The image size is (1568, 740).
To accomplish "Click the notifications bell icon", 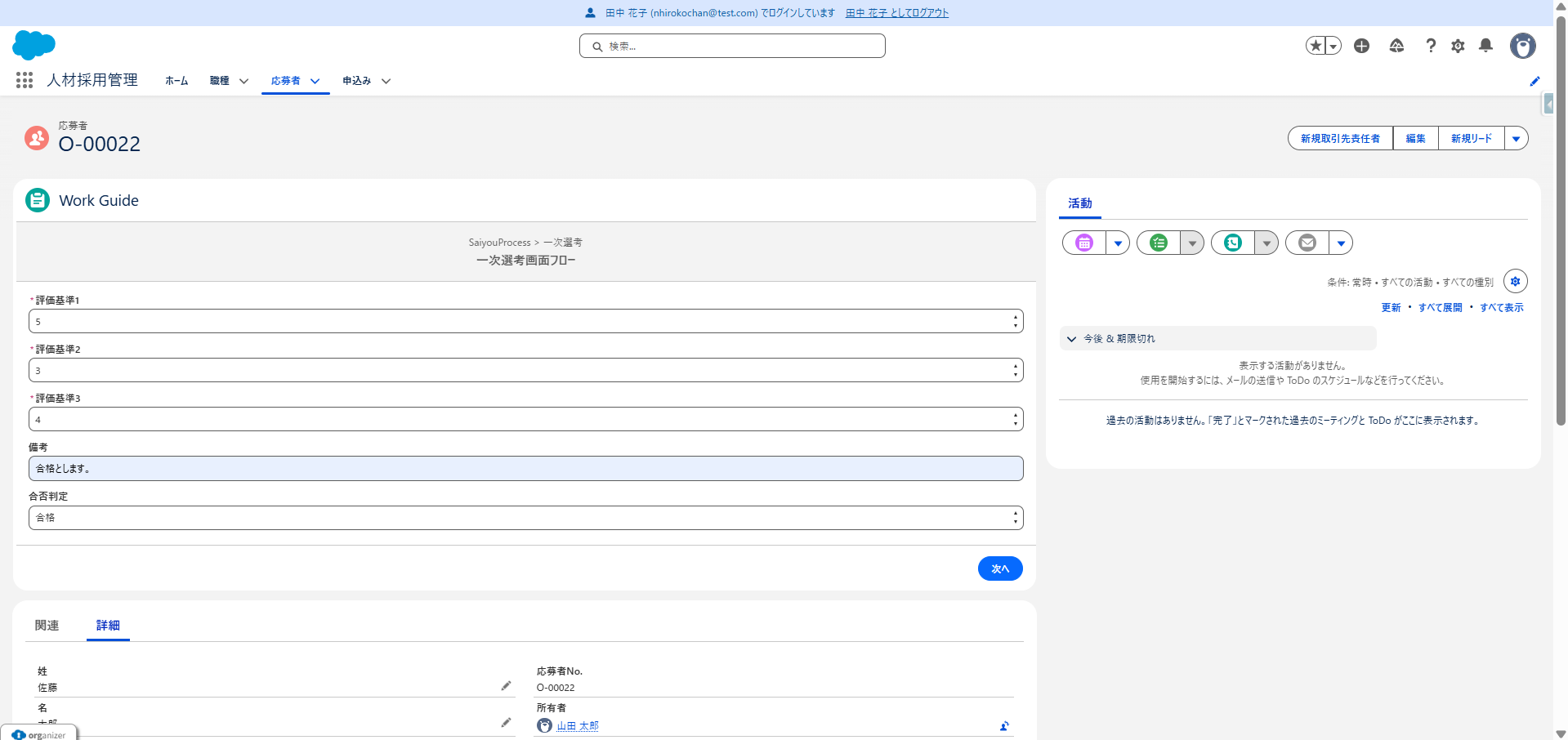I will point(1485,46).
